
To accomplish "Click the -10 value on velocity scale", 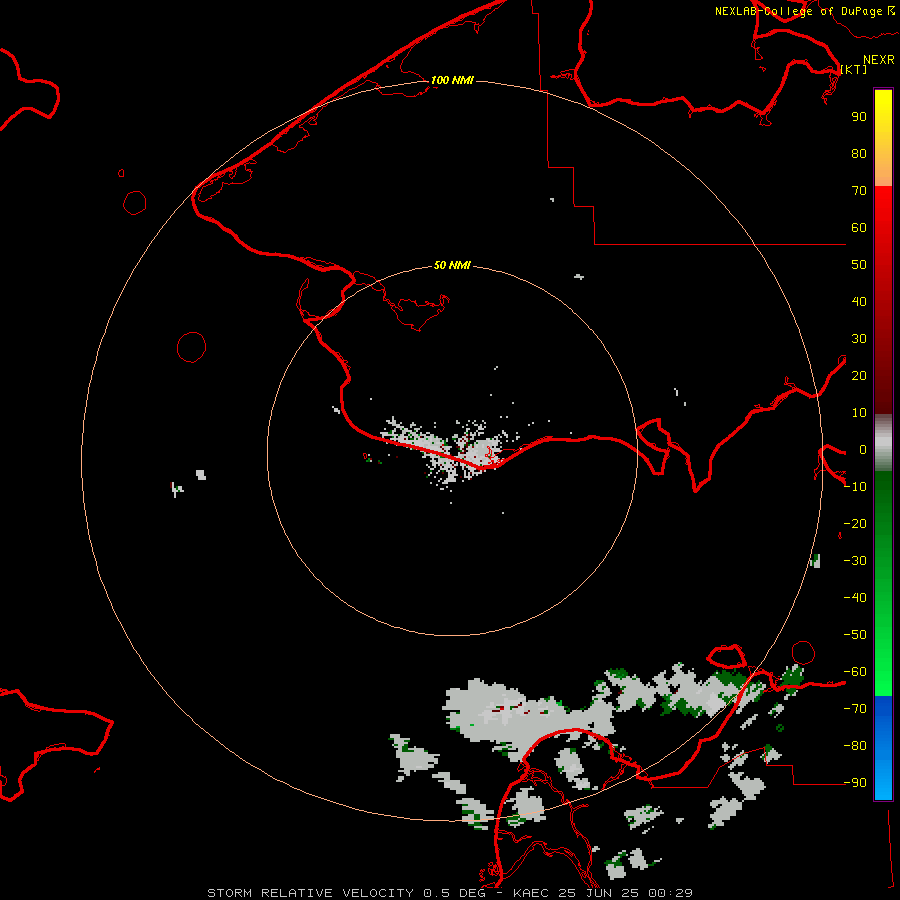I will [855, 487].
